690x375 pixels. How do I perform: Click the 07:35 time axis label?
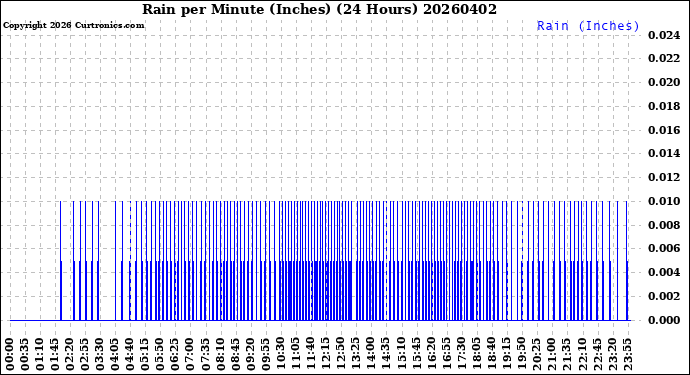(206, 354)
